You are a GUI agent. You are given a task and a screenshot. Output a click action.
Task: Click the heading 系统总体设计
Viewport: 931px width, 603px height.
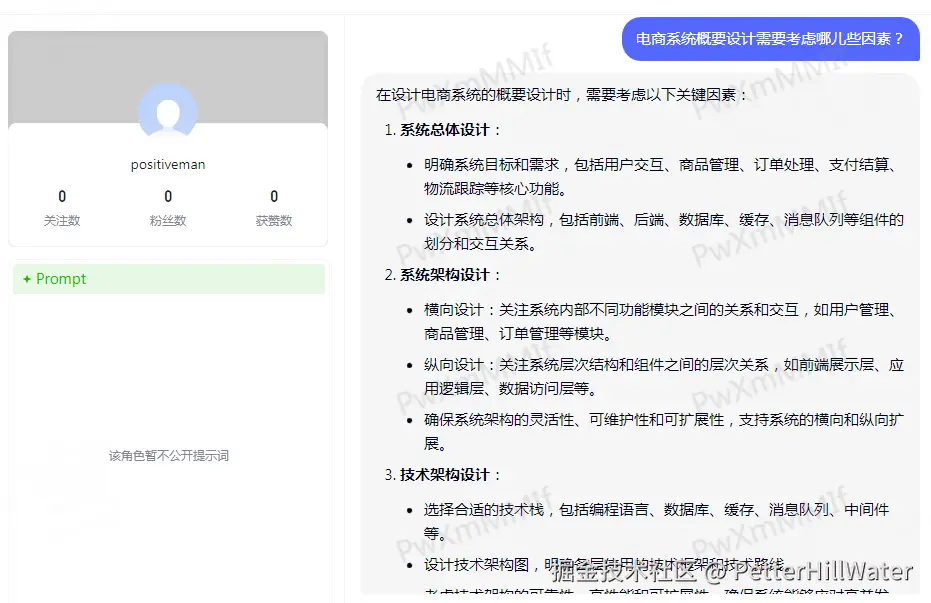pyautogui.click(x=445, y=130)
